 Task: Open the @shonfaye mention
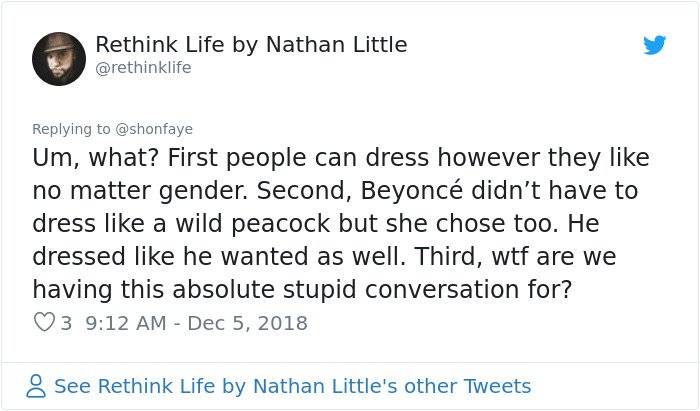(x=154, y=129)
